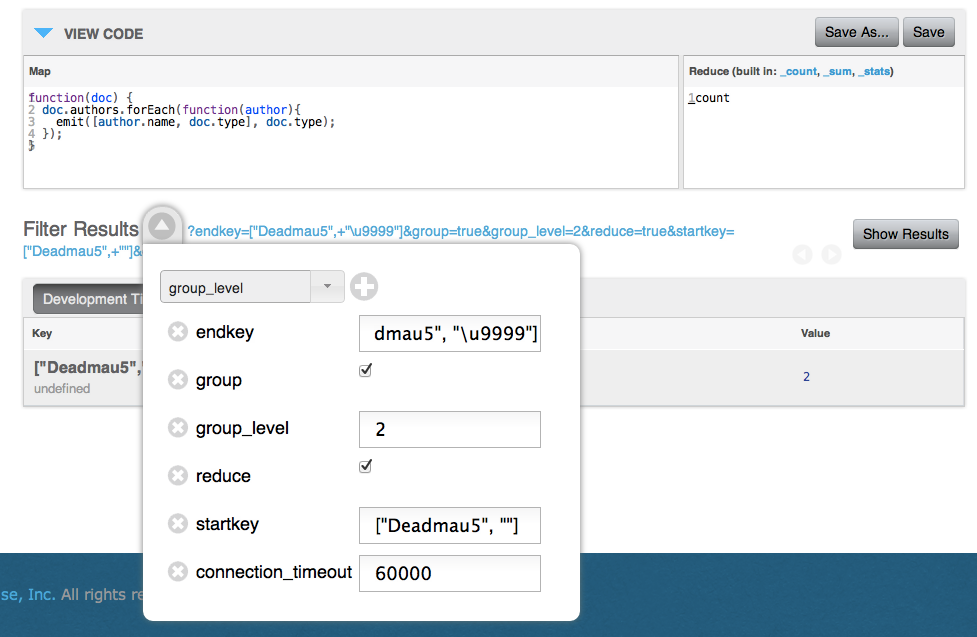The width and height of the screenshot is (977, 637).
Task: Remove the connection_timeout filter parameter
Action: (178, 572)
